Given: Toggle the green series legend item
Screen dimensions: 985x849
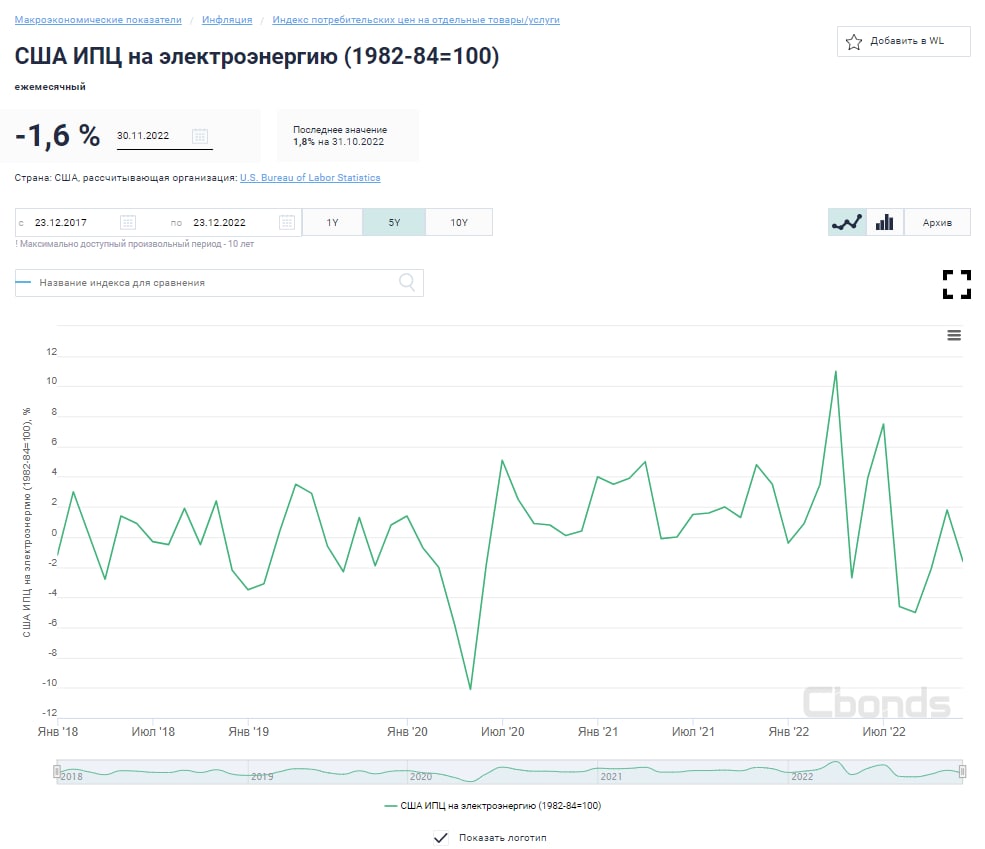Looking at the screenshot, I should pos(492,805).
